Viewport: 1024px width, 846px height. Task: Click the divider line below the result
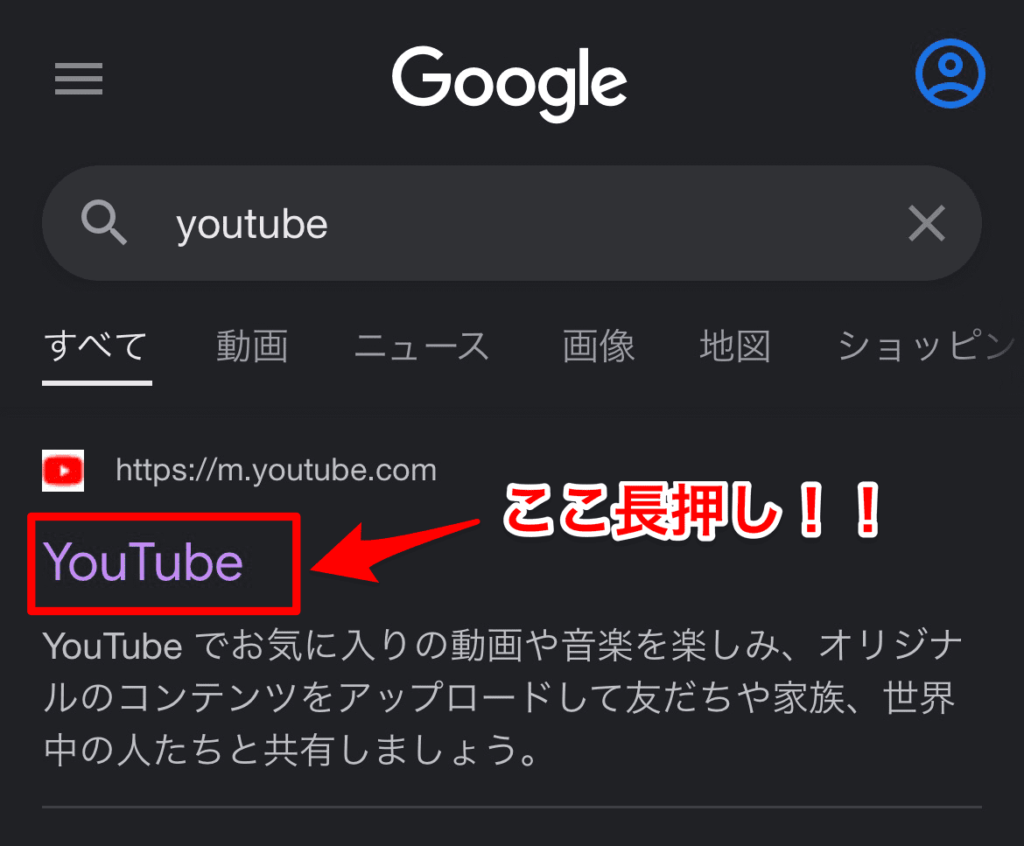[x=512, y=807]
